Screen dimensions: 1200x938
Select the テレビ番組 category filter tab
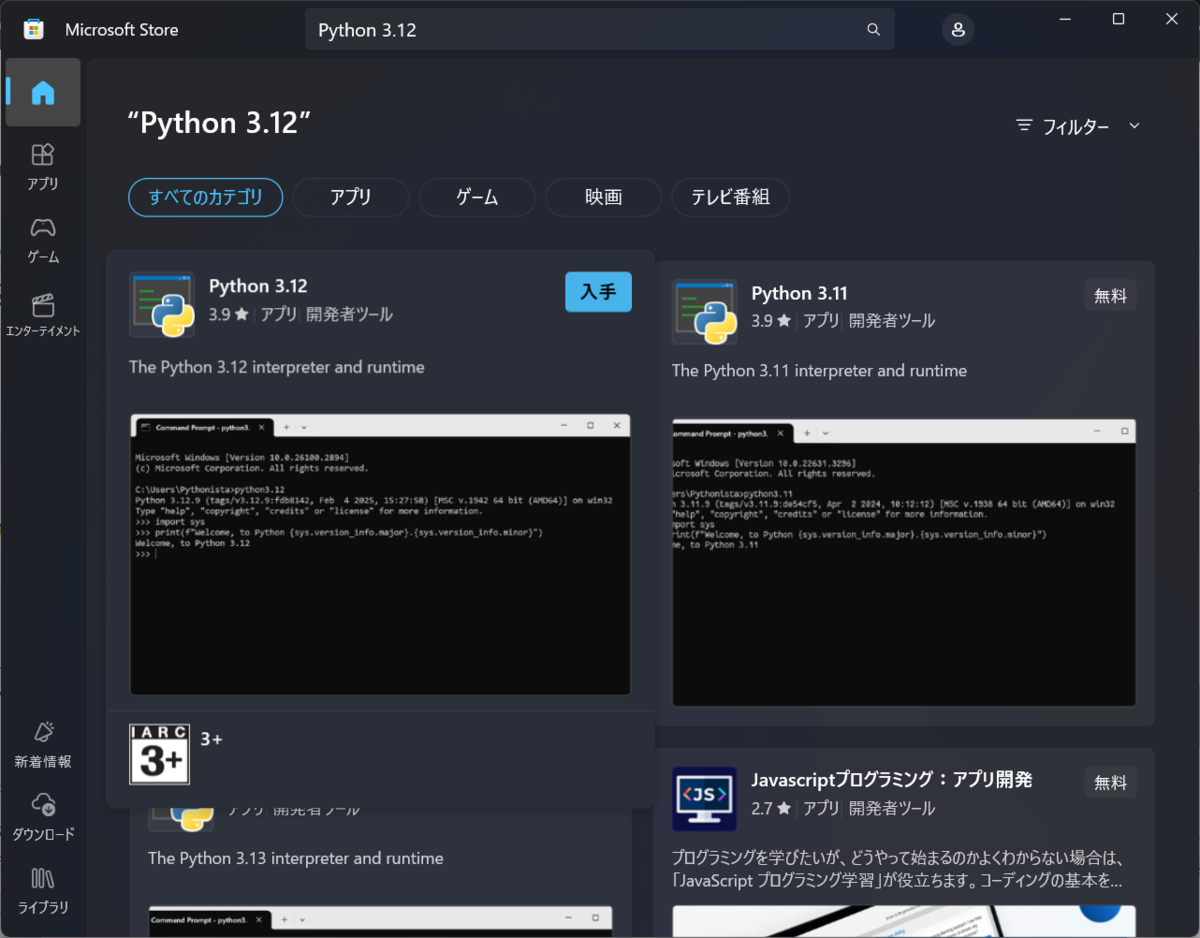(x=730, y=197)
